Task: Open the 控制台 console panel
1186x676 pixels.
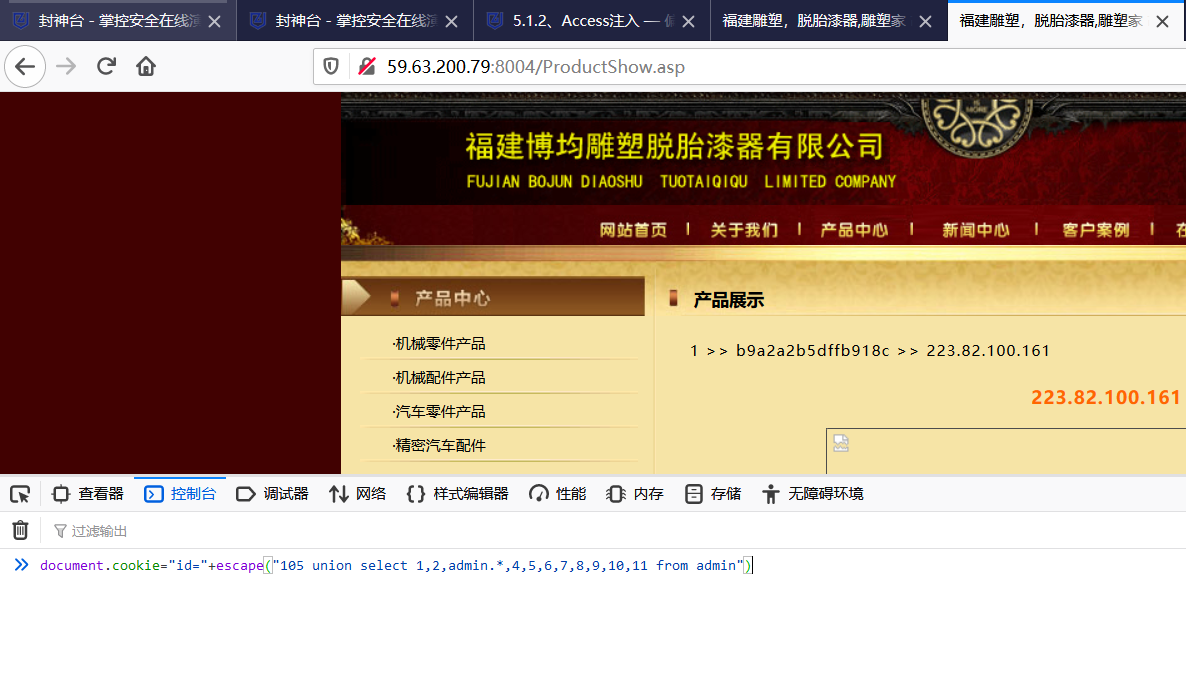Action: pyautogui.click(x=180, y=494)
